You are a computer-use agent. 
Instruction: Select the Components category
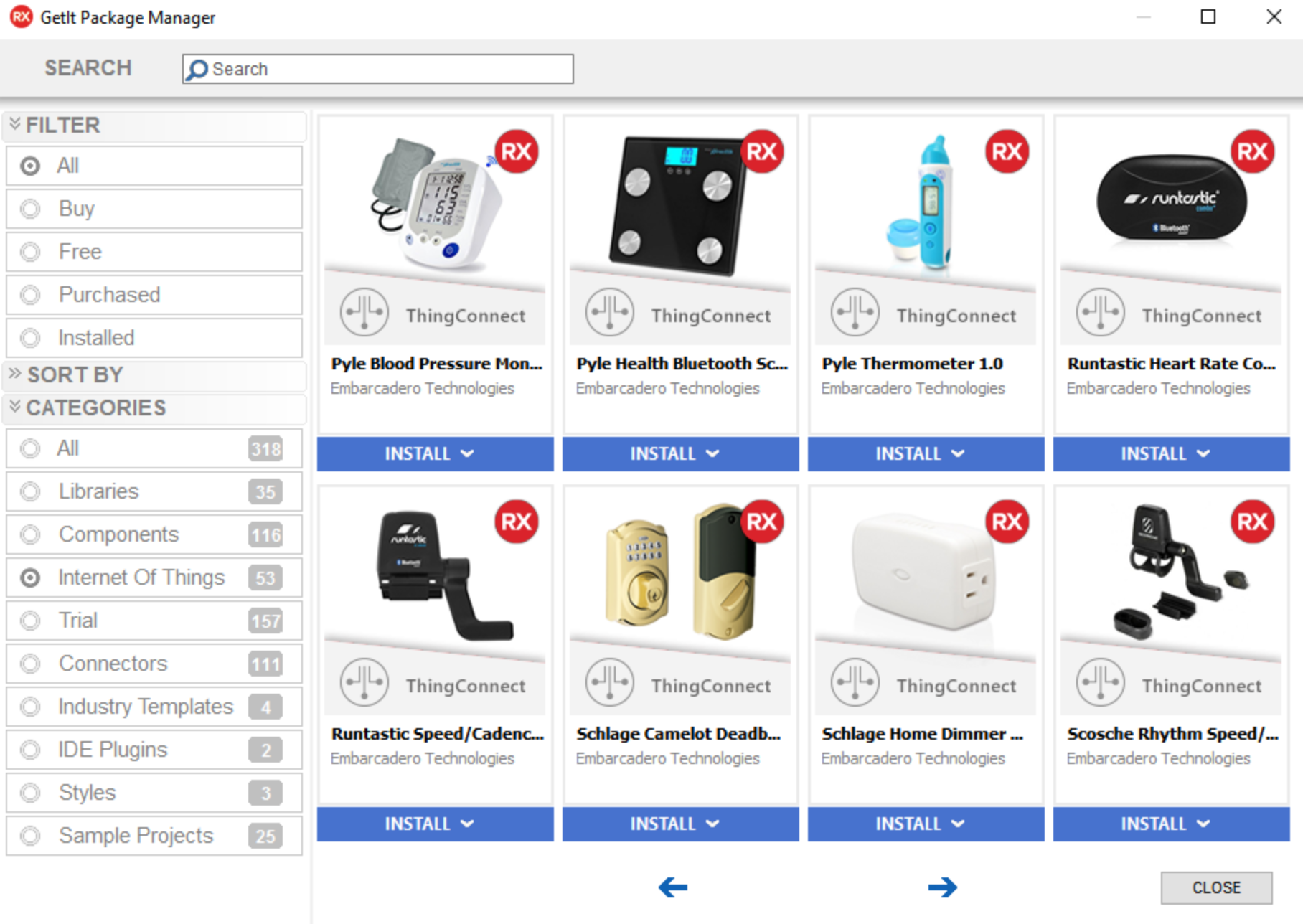pos(154,534)
